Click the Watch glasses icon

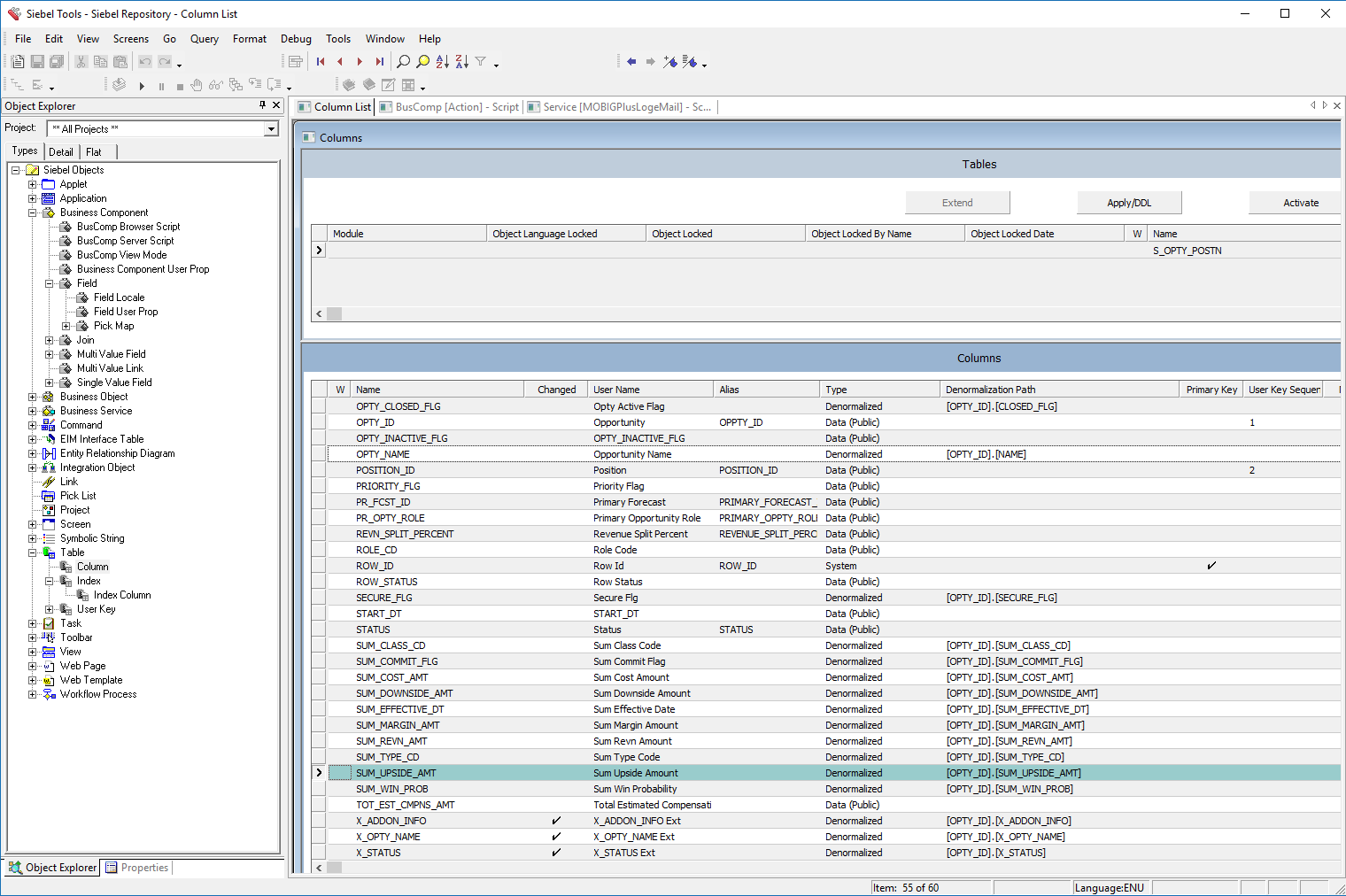tap(216, 86)
